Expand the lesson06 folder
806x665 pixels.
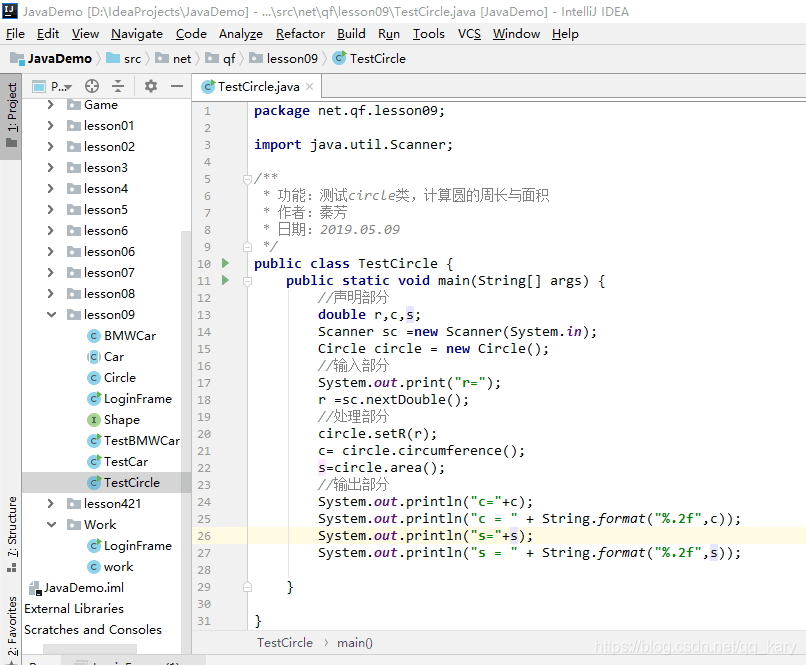50,252
